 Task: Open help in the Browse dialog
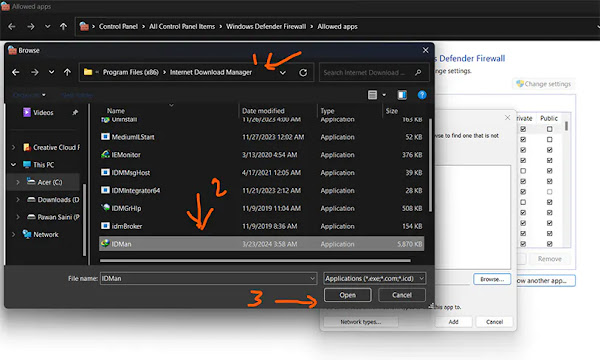click(422, 95)
